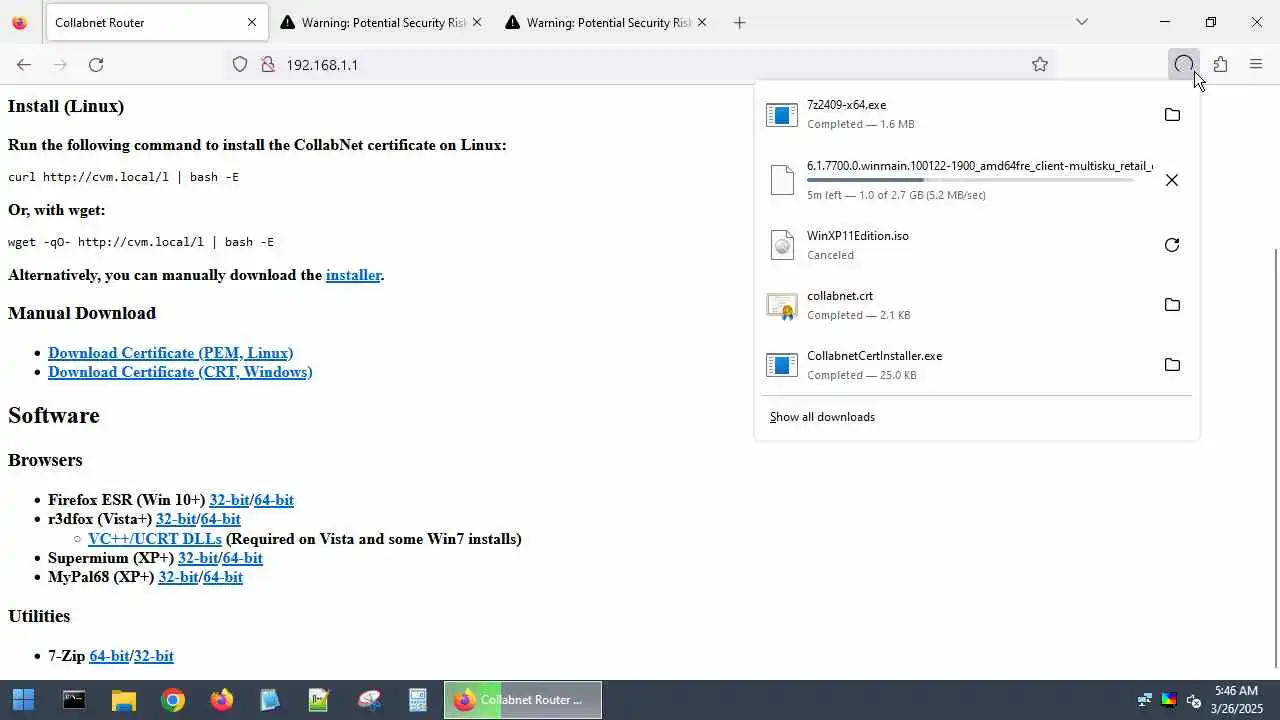Click the download progress bar for winmain file

(970, 180)
